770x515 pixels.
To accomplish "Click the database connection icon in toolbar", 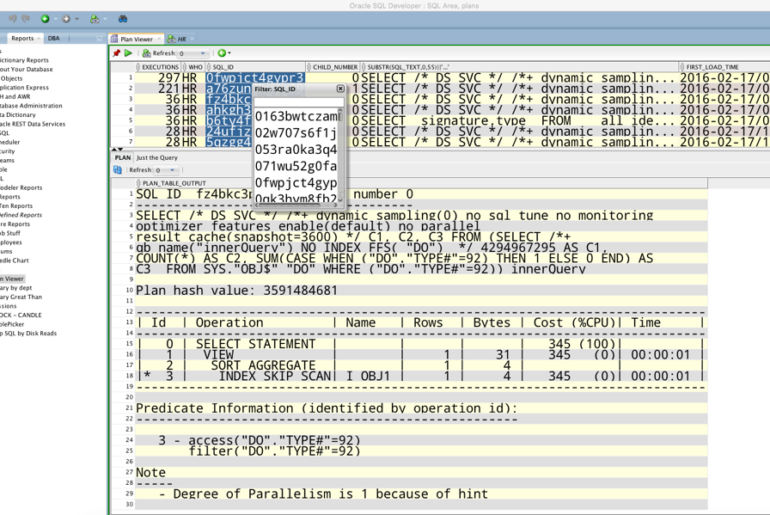I will [94, 18].
